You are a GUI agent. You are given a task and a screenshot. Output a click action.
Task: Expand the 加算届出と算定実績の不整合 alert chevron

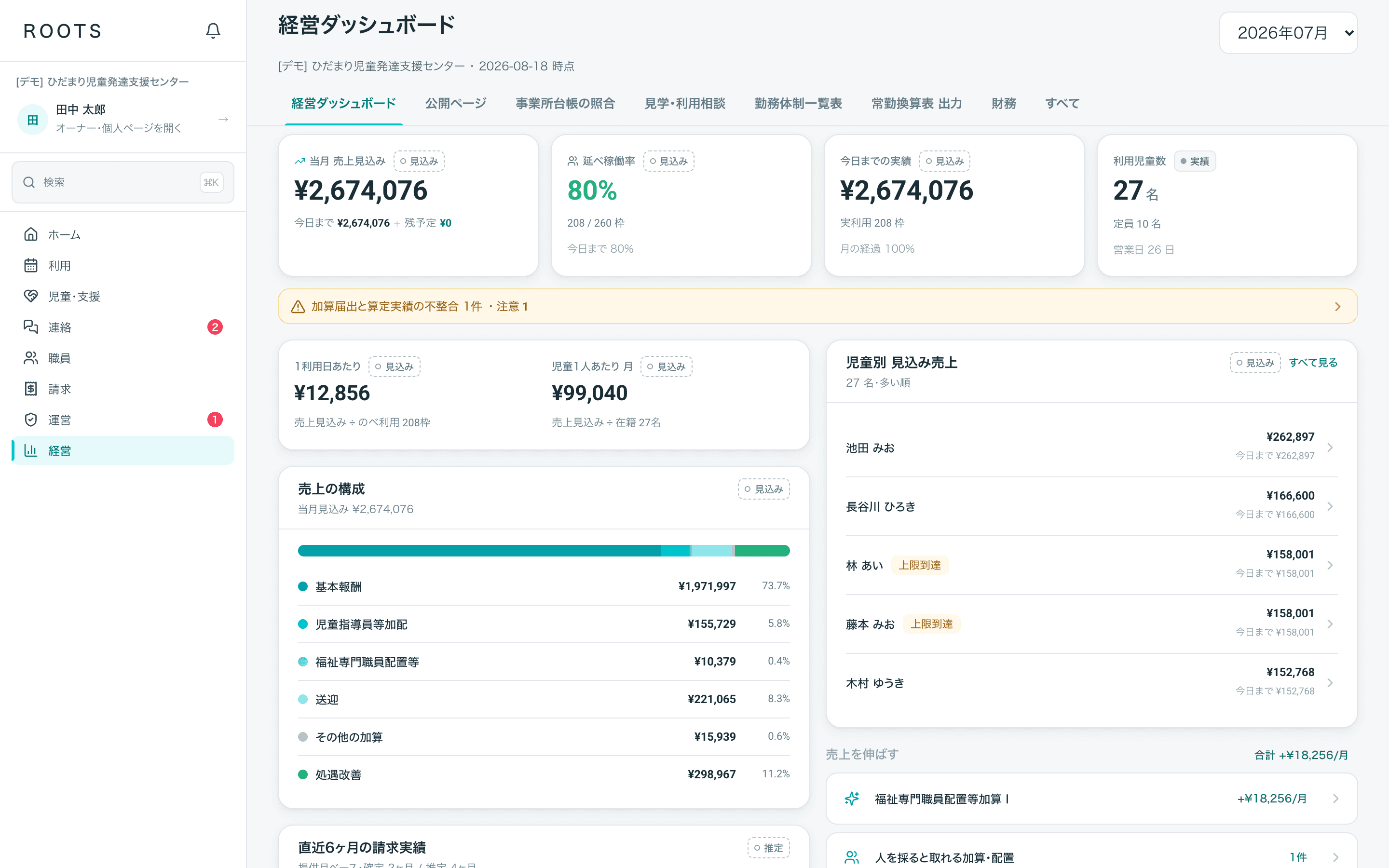[x=1337, y=307]
